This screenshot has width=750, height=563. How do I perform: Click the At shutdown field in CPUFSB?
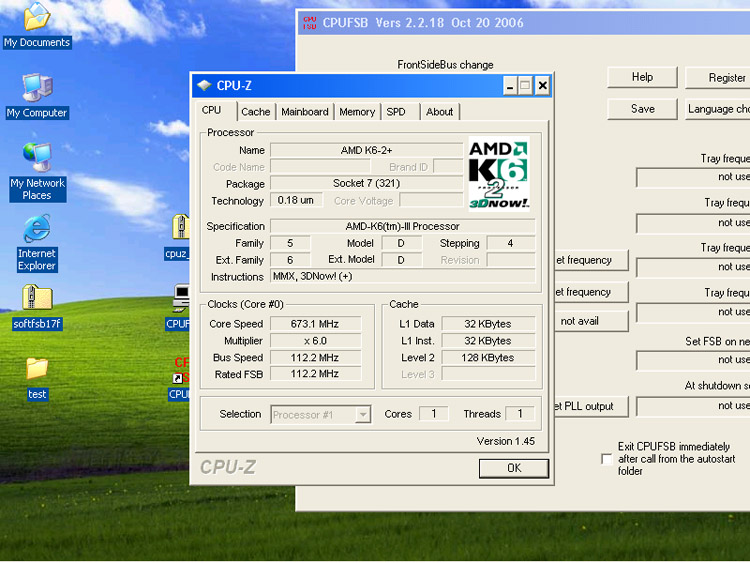pos(693,406)
